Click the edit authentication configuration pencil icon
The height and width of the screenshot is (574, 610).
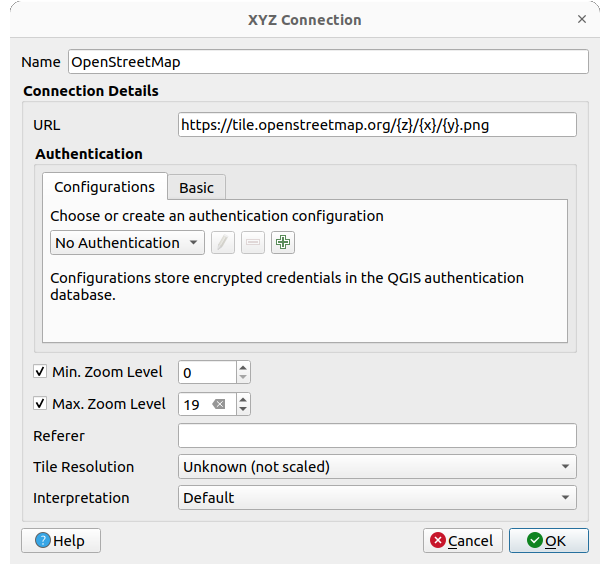point(223,243)
